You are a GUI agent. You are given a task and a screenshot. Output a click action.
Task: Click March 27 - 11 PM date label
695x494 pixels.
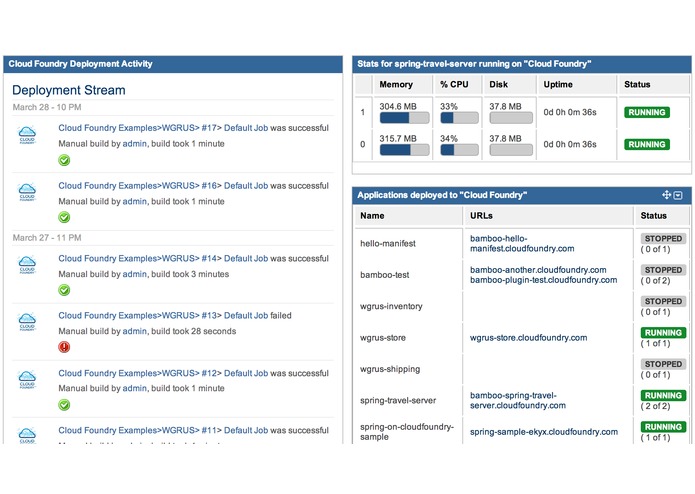[x=47, y=238]
